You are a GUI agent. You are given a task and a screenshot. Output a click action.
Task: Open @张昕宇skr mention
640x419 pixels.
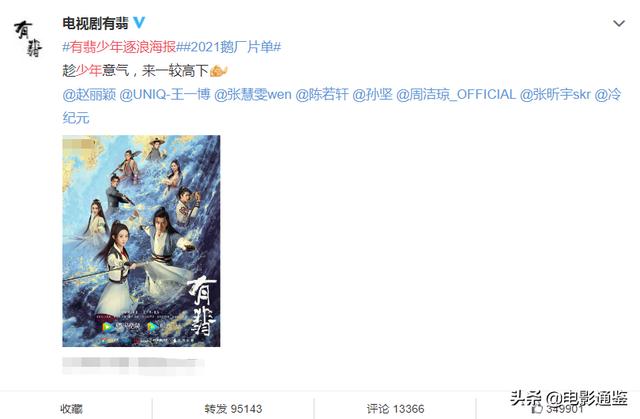click(555, 95)
